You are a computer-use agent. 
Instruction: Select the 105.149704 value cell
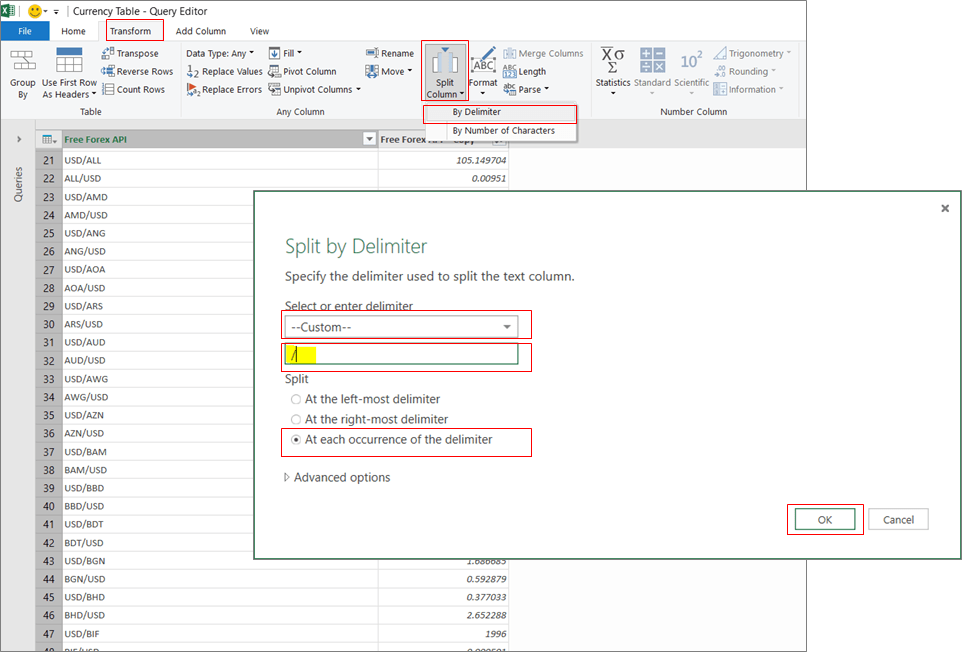point(443,160)
